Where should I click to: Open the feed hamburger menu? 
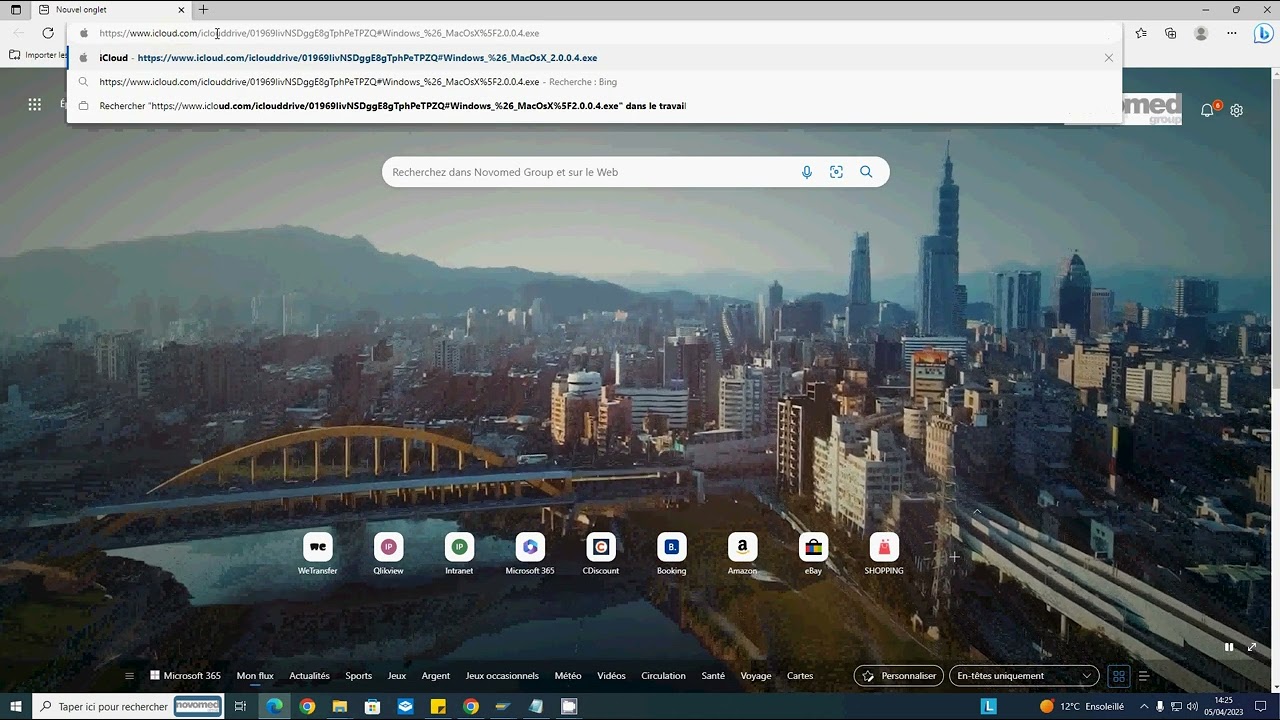(129, 676)
